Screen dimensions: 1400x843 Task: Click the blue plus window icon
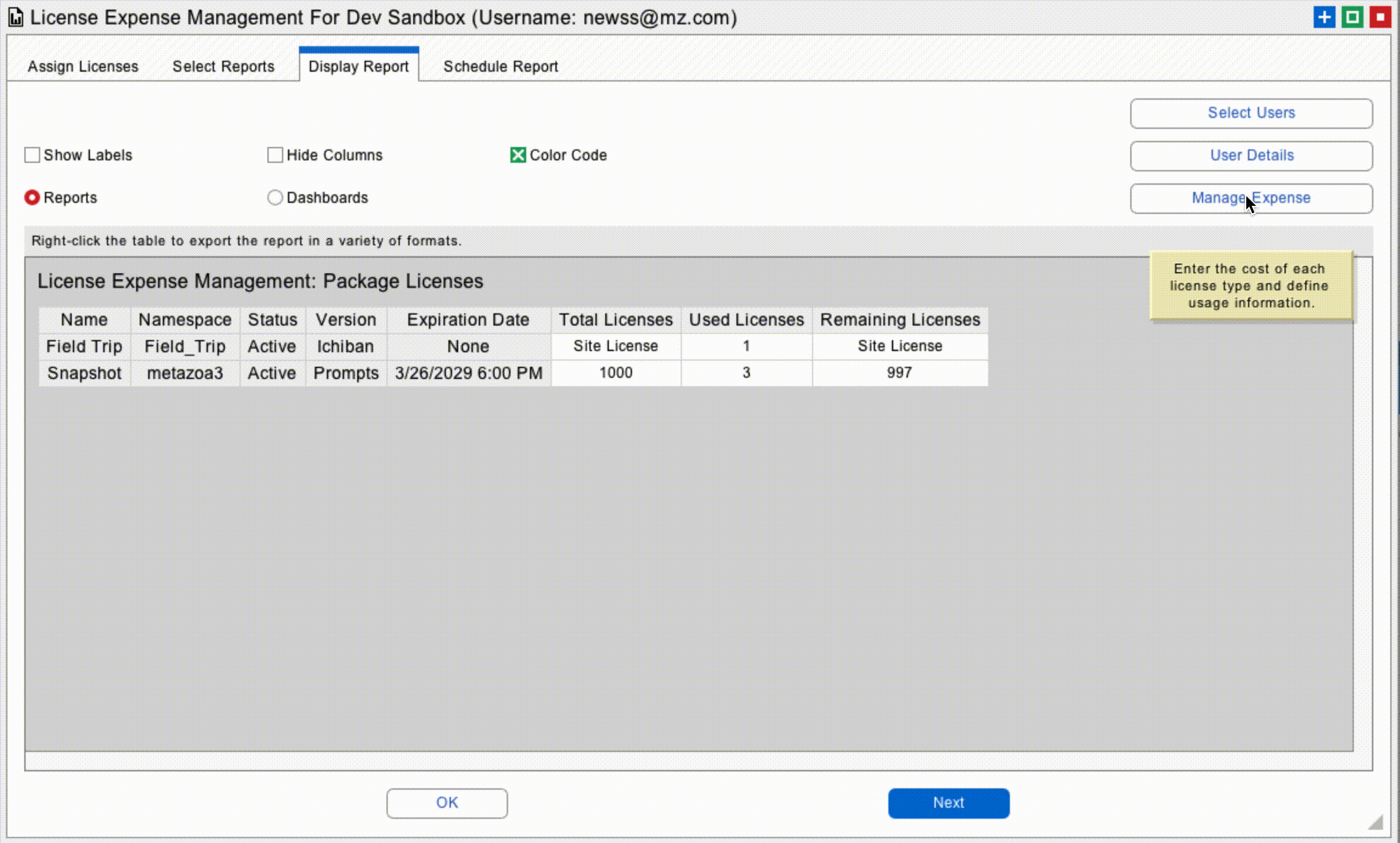click(1324, 17)
